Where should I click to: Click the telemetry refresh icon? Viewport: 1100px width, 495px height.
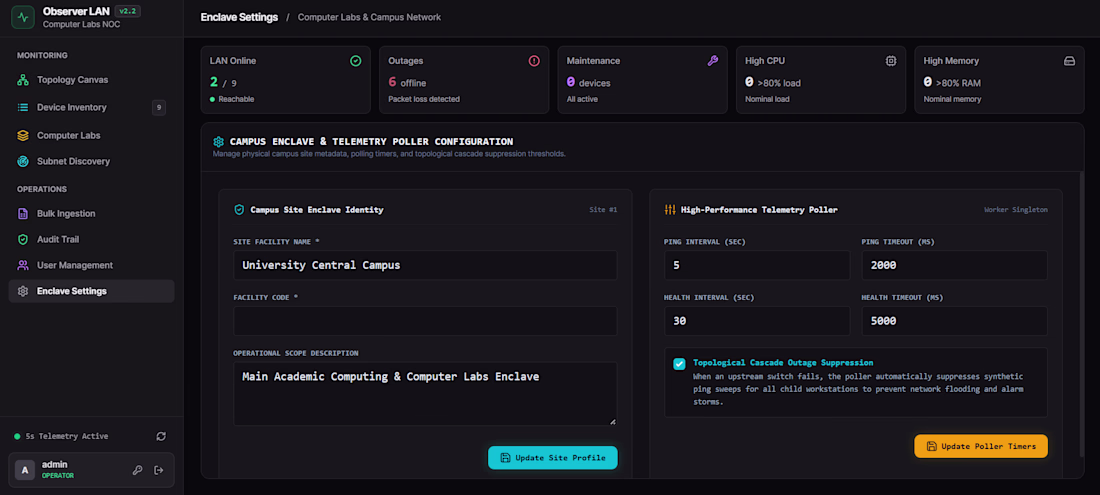coord(161,436)
